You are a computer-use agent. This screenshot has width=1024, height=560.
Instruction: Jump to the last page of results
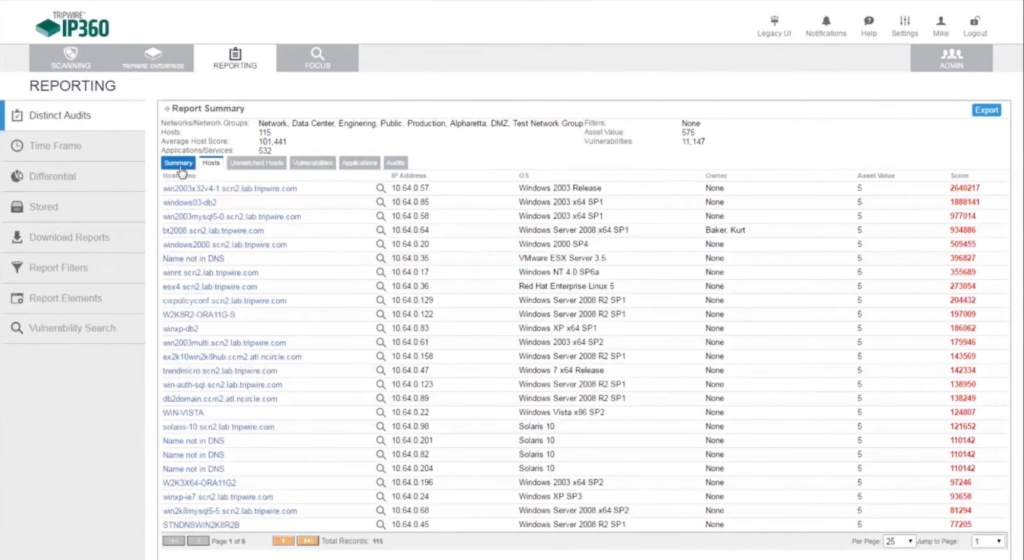coord(308,541)
